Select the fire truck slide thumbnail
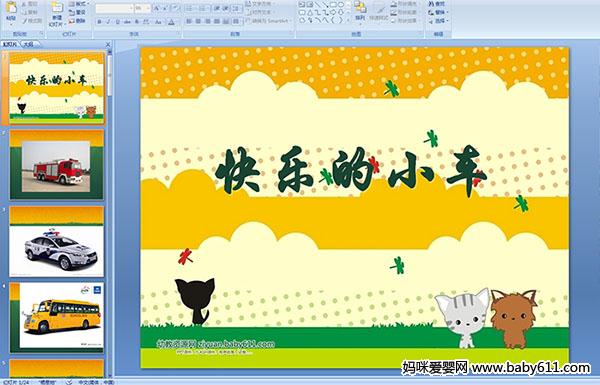 tap(57, 165)
